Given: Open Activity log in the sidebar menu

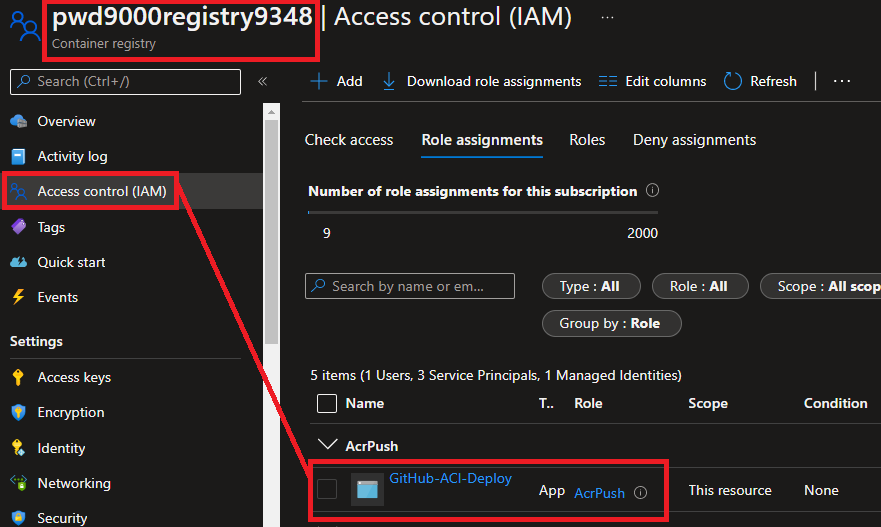Looking at the screenshot, I should tap(72, 156).
